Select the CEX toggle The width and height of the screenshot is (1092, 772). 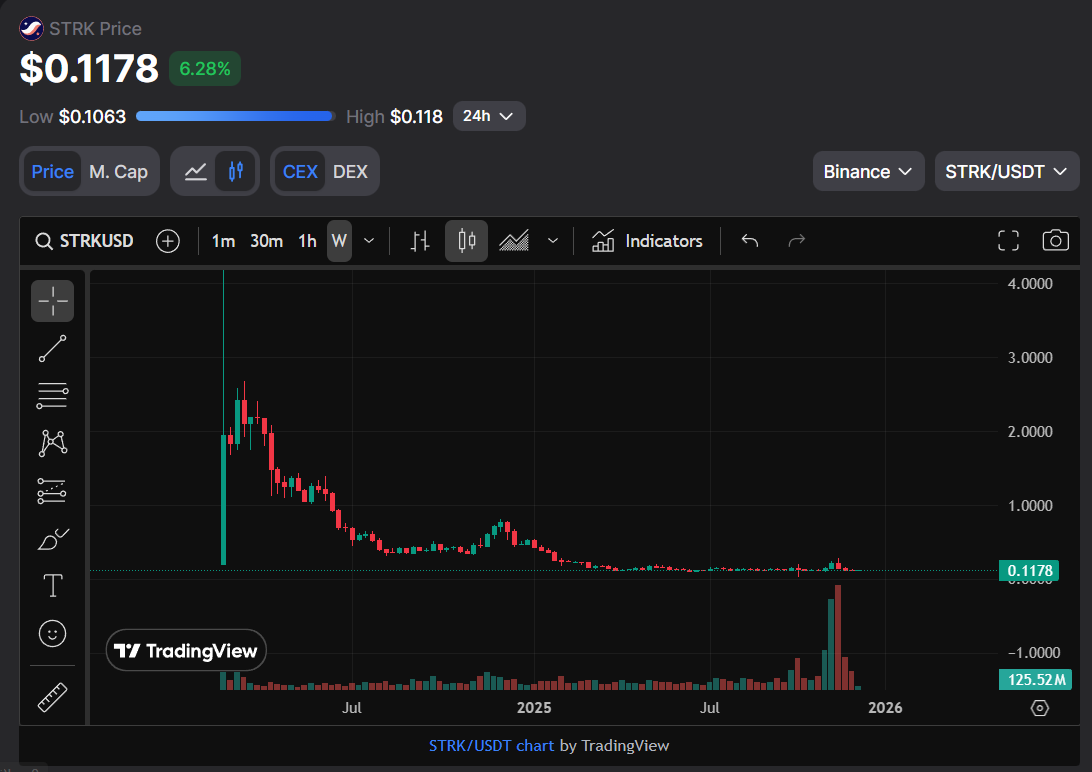click(300, 171)
